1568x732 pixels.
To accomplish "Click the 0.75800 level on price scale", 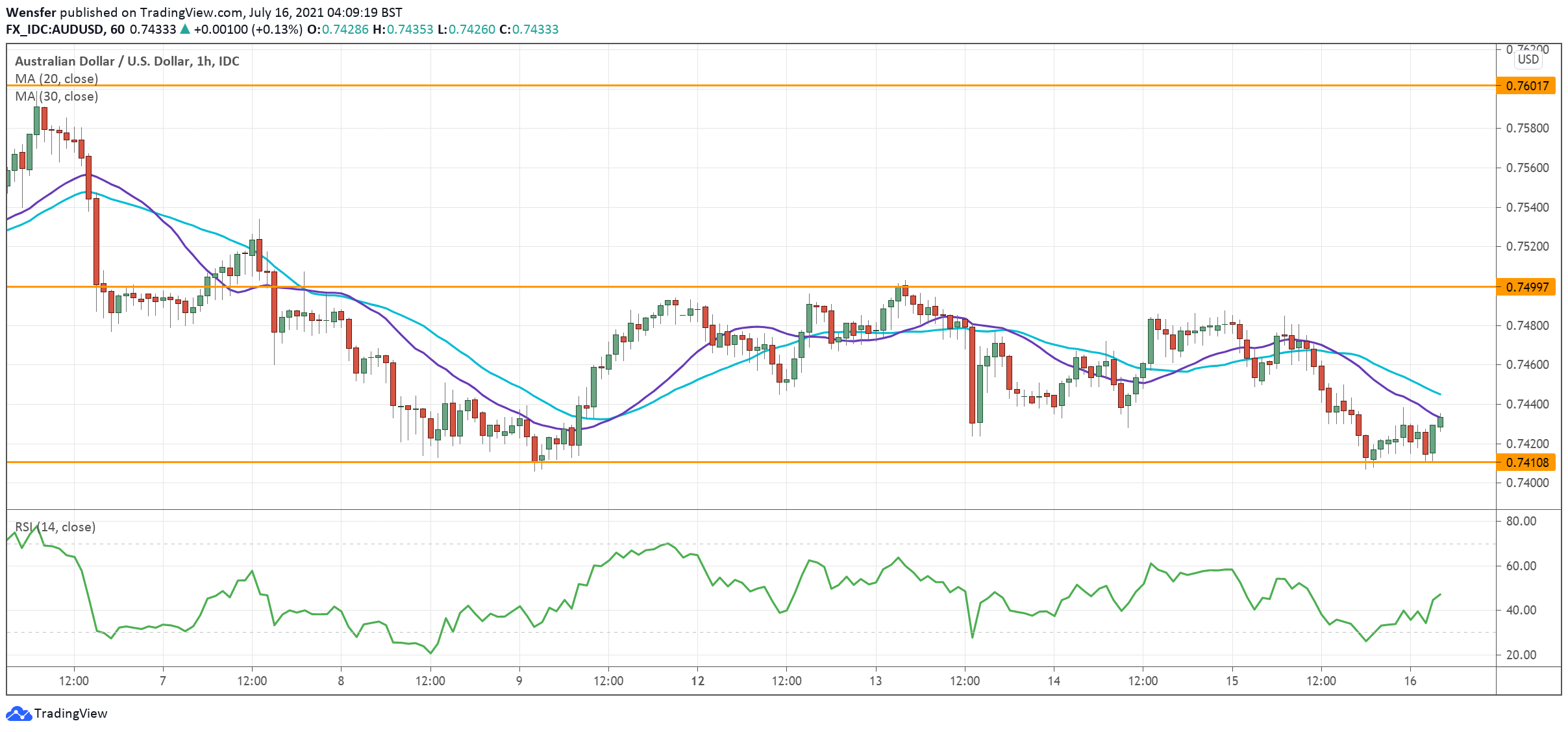I will coord(1527,128).
